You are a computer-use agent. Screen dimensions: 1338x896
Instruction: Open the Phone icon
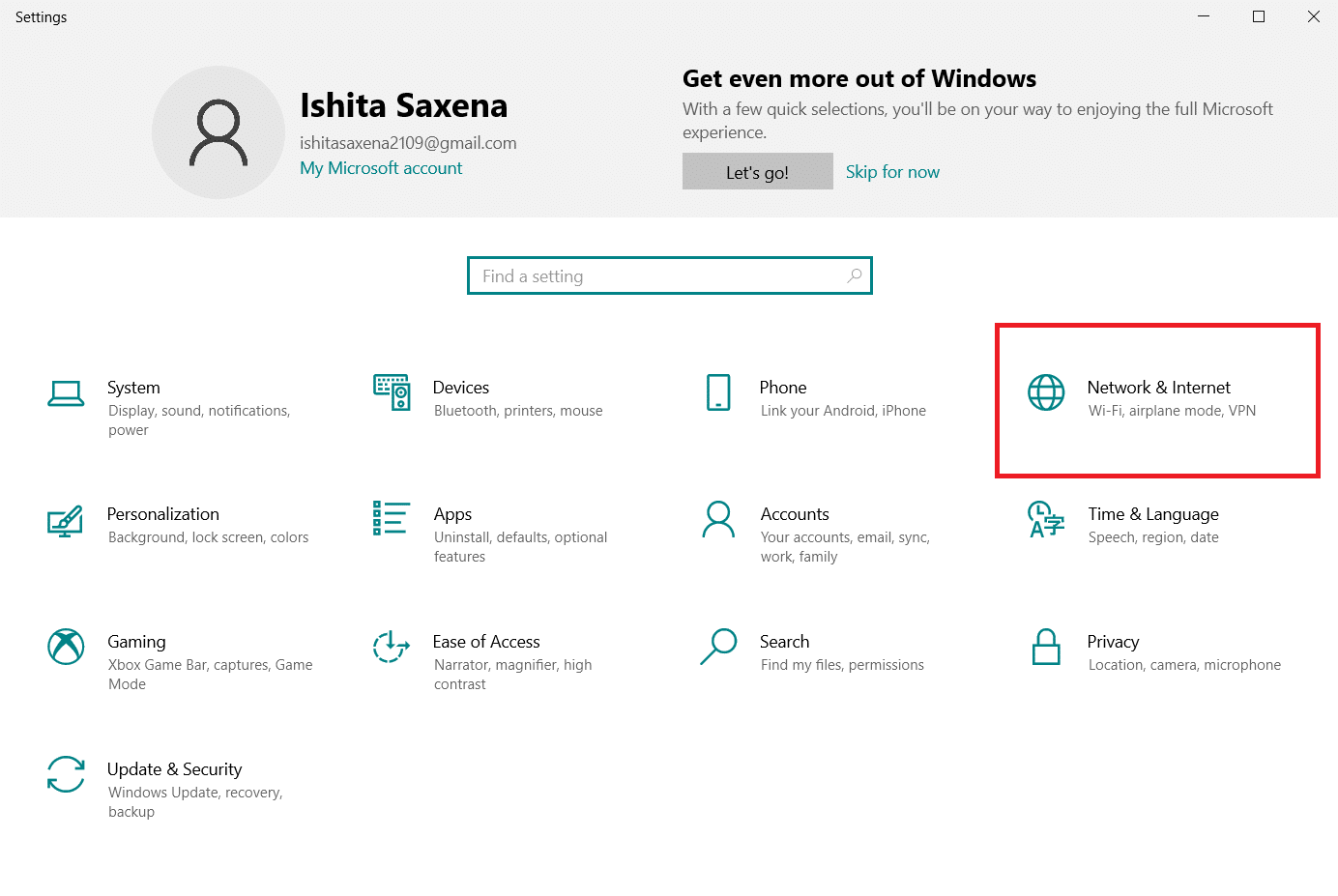(x=718, y=392)
